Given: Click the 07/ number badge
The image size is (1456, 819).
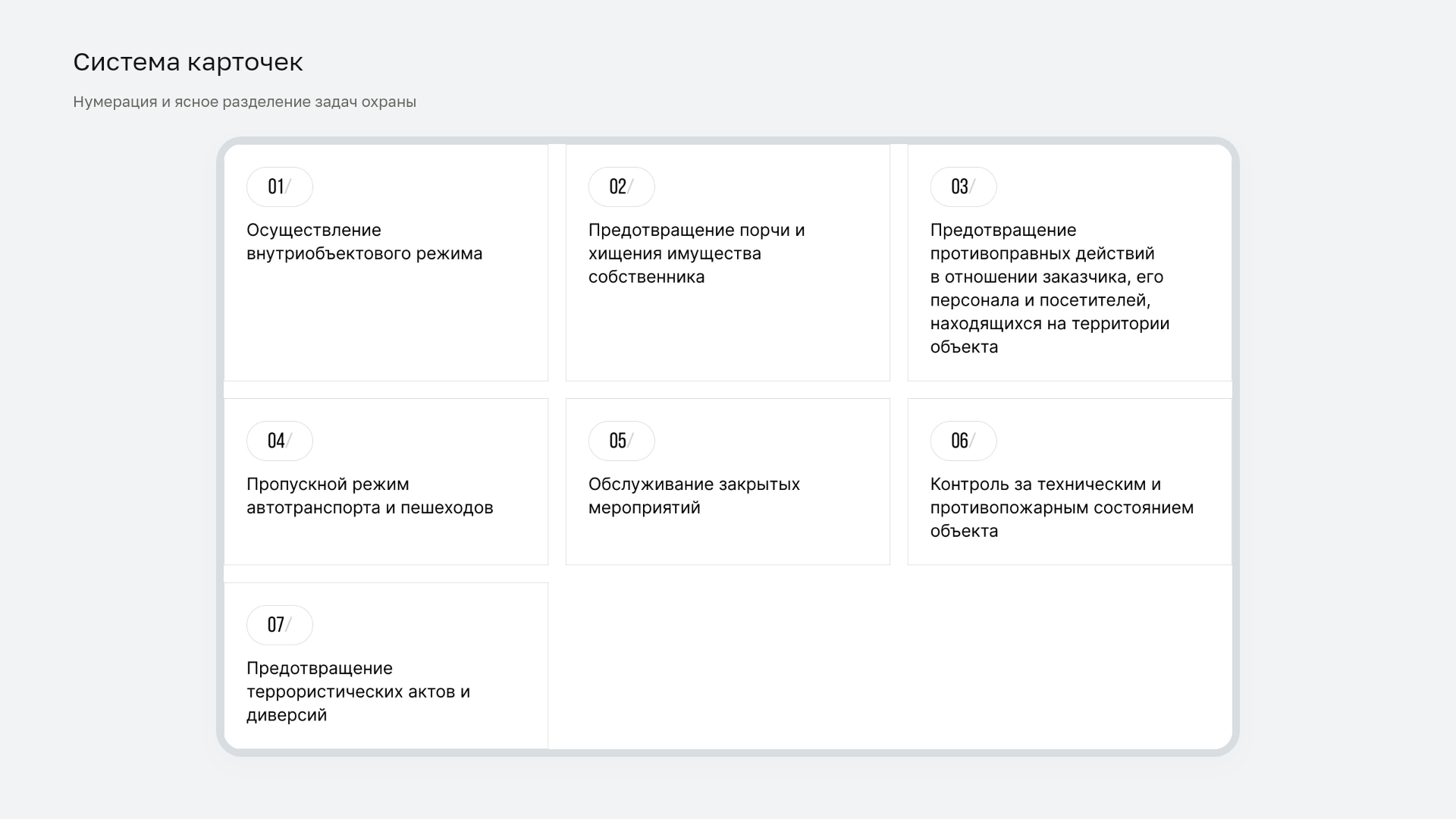Looking at the screenshot, I should 279,625.
